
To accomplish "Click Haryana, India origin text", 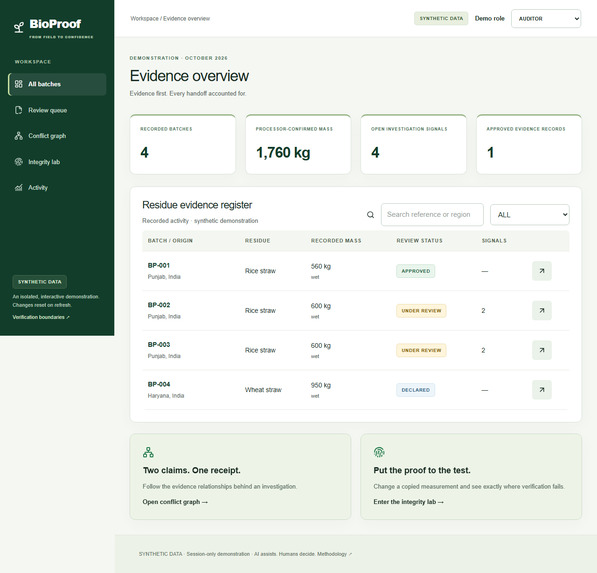I will (x=166, y=396).
